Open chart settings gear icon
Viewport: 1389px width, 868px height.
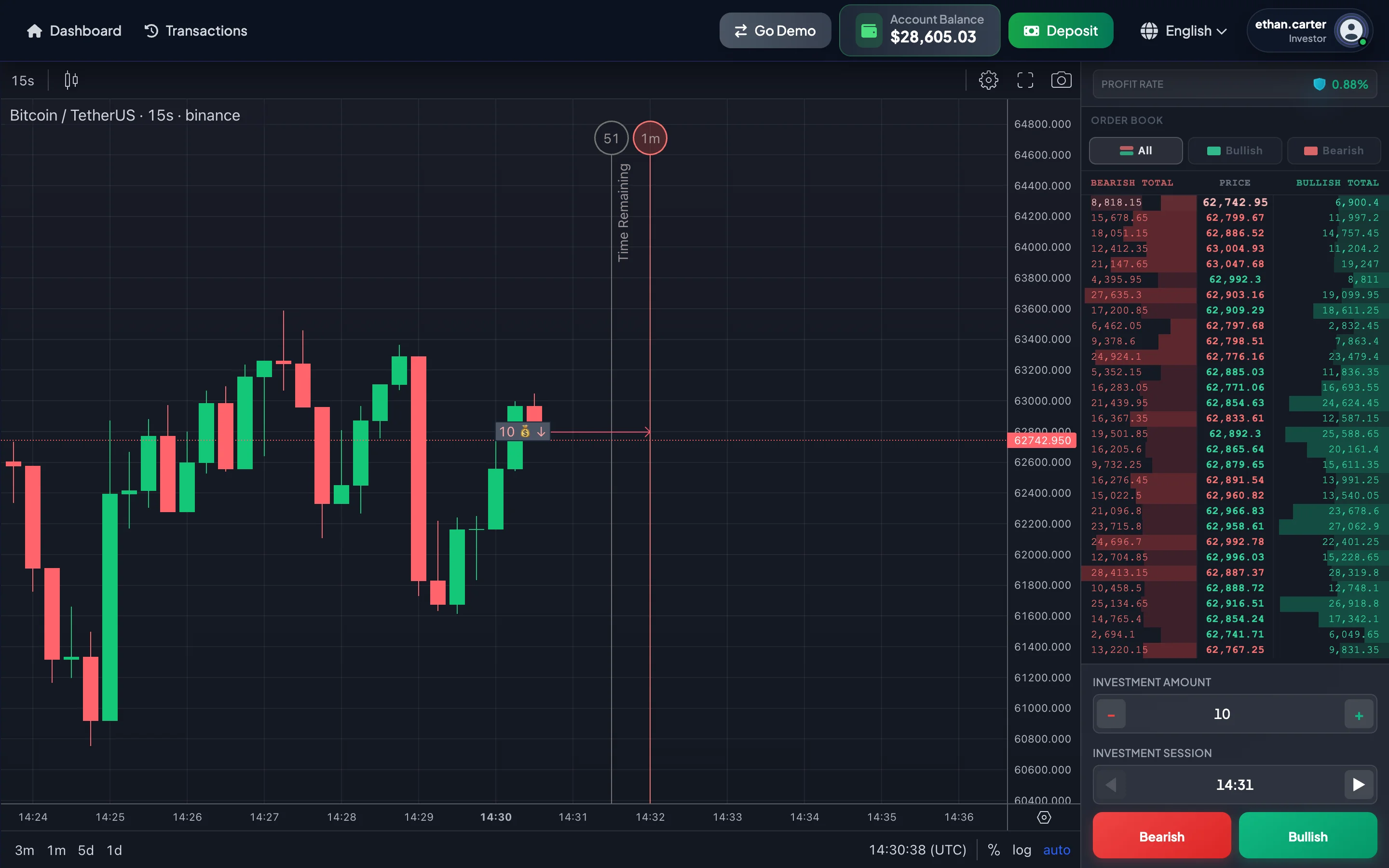point(988,81)
